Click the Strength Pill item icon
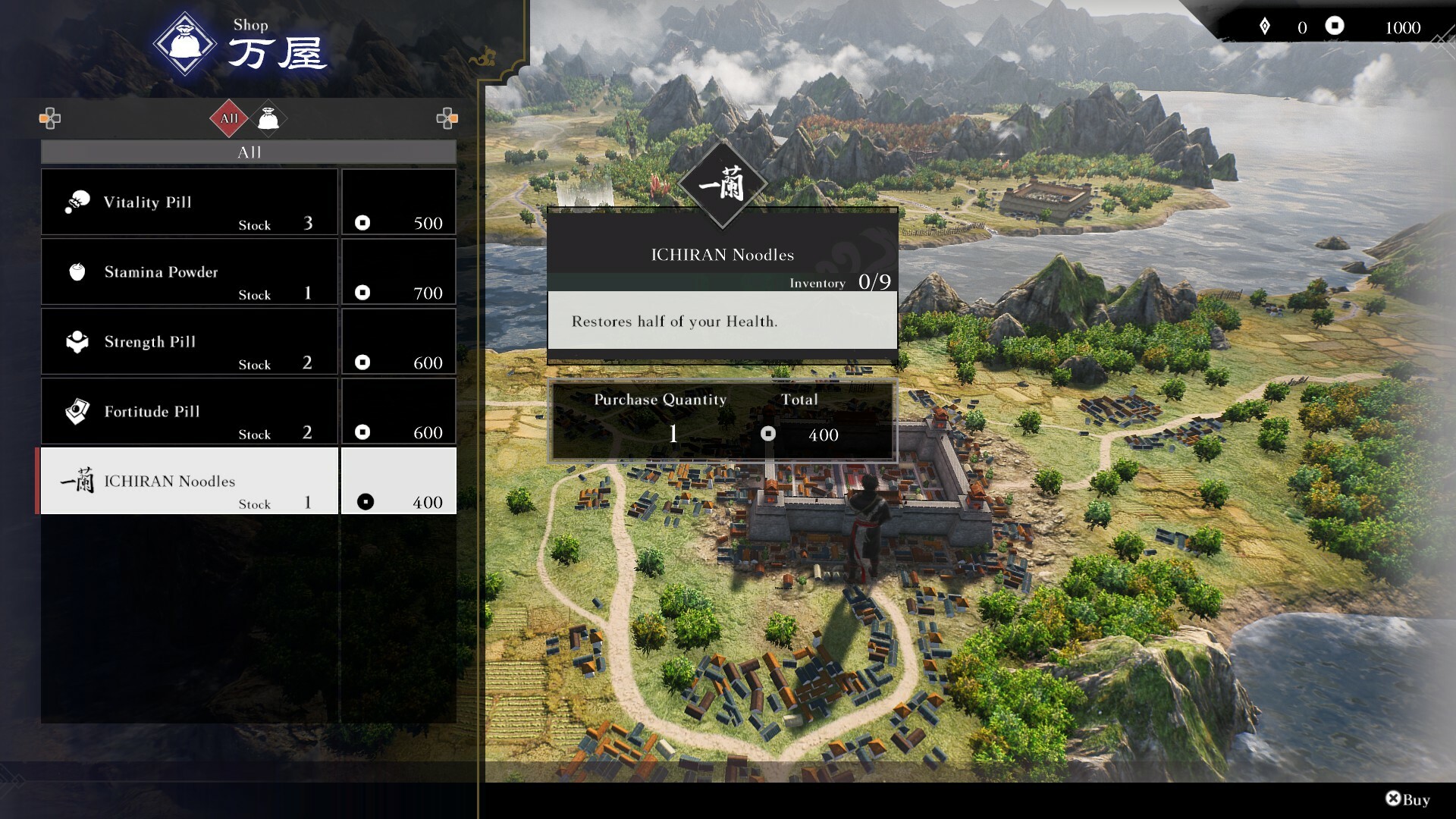The width and height of the screenshot is (1456, 819). [80, 341]
